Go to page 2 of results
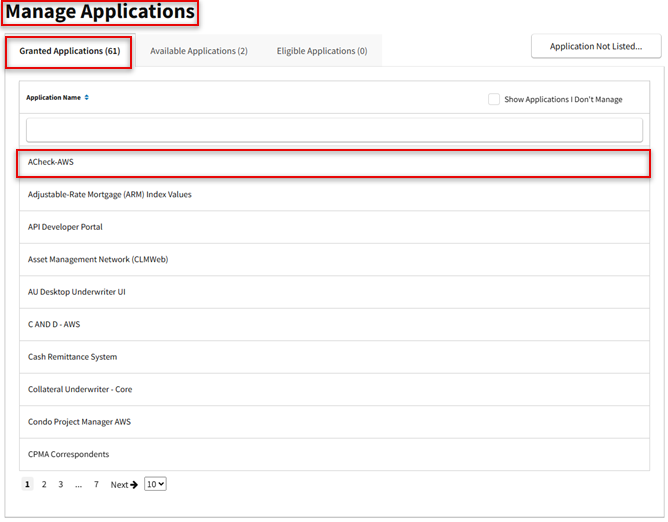668x522 pixels. (44, 485)
